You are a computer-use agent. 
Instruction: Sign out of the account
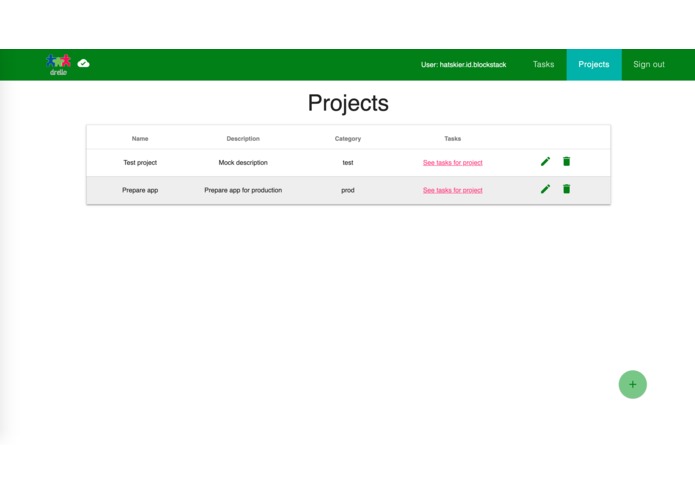(x=649, y=64)
